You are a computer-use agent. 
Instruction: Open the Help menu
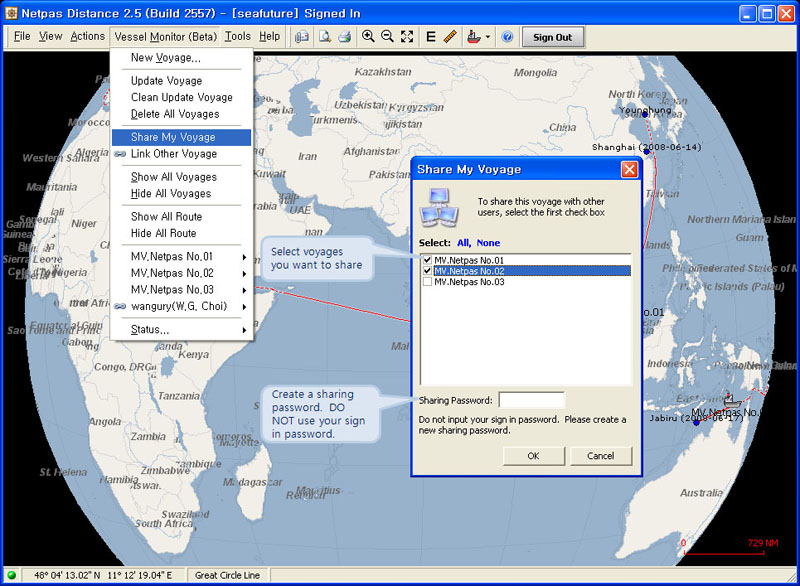tap(269, 36)
